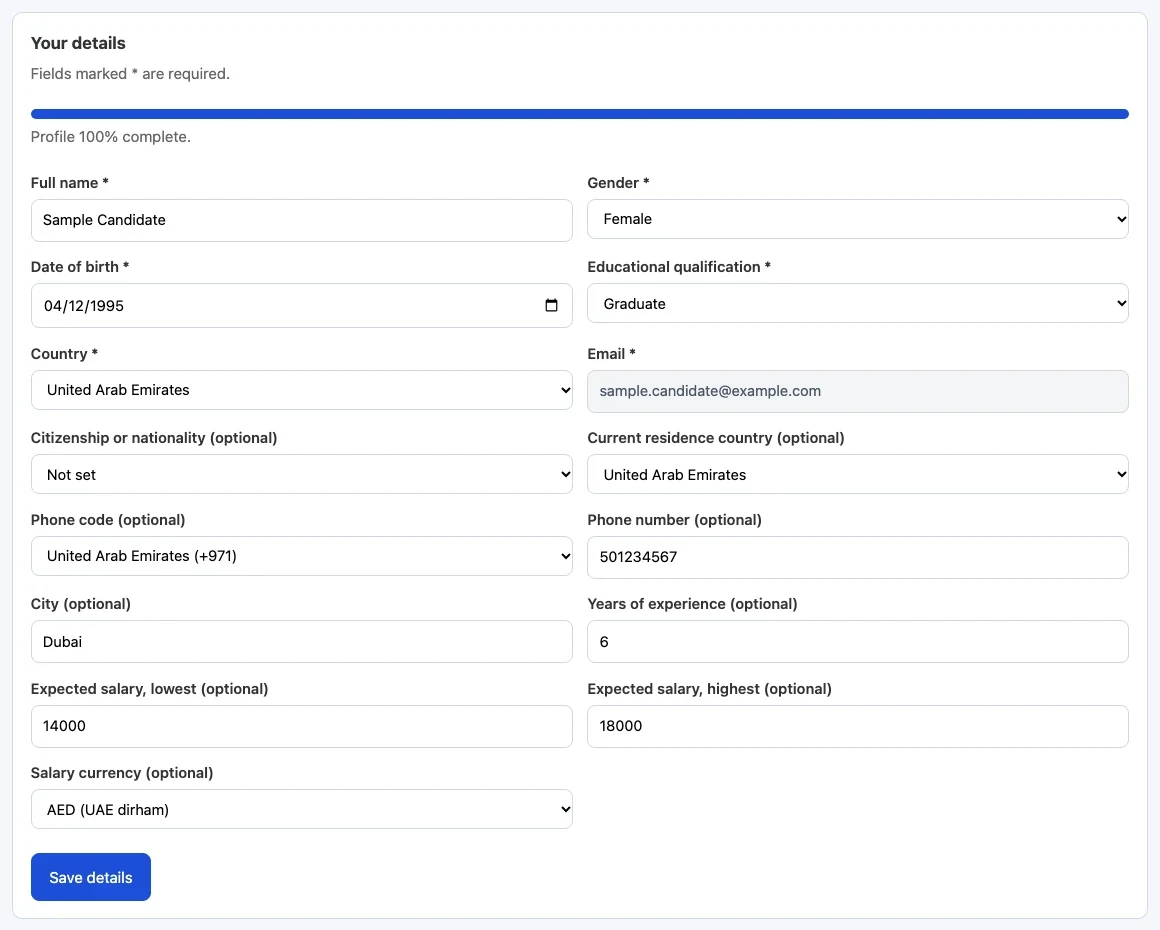Click the disabled Email field

point(857,391)
